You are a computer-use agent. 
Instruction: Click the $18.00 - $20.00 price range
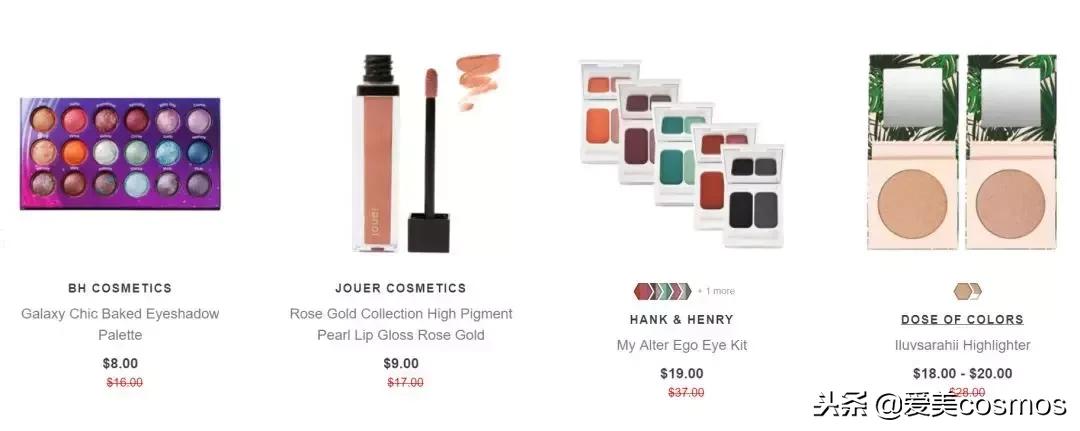coord(962,374)
